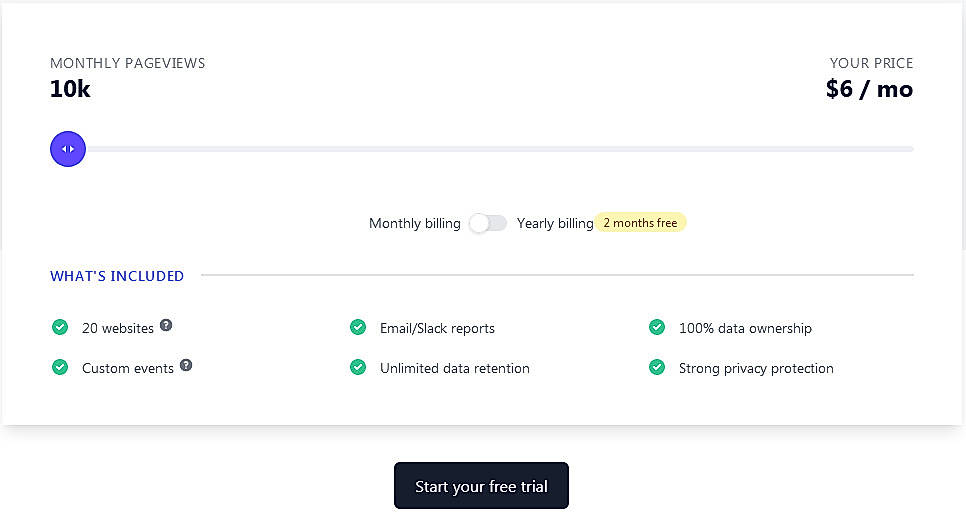This screenshot has width=966, height=512.
Task: Click the pageviews slider track
Action: pyautogui.click(x=482, y=149)
